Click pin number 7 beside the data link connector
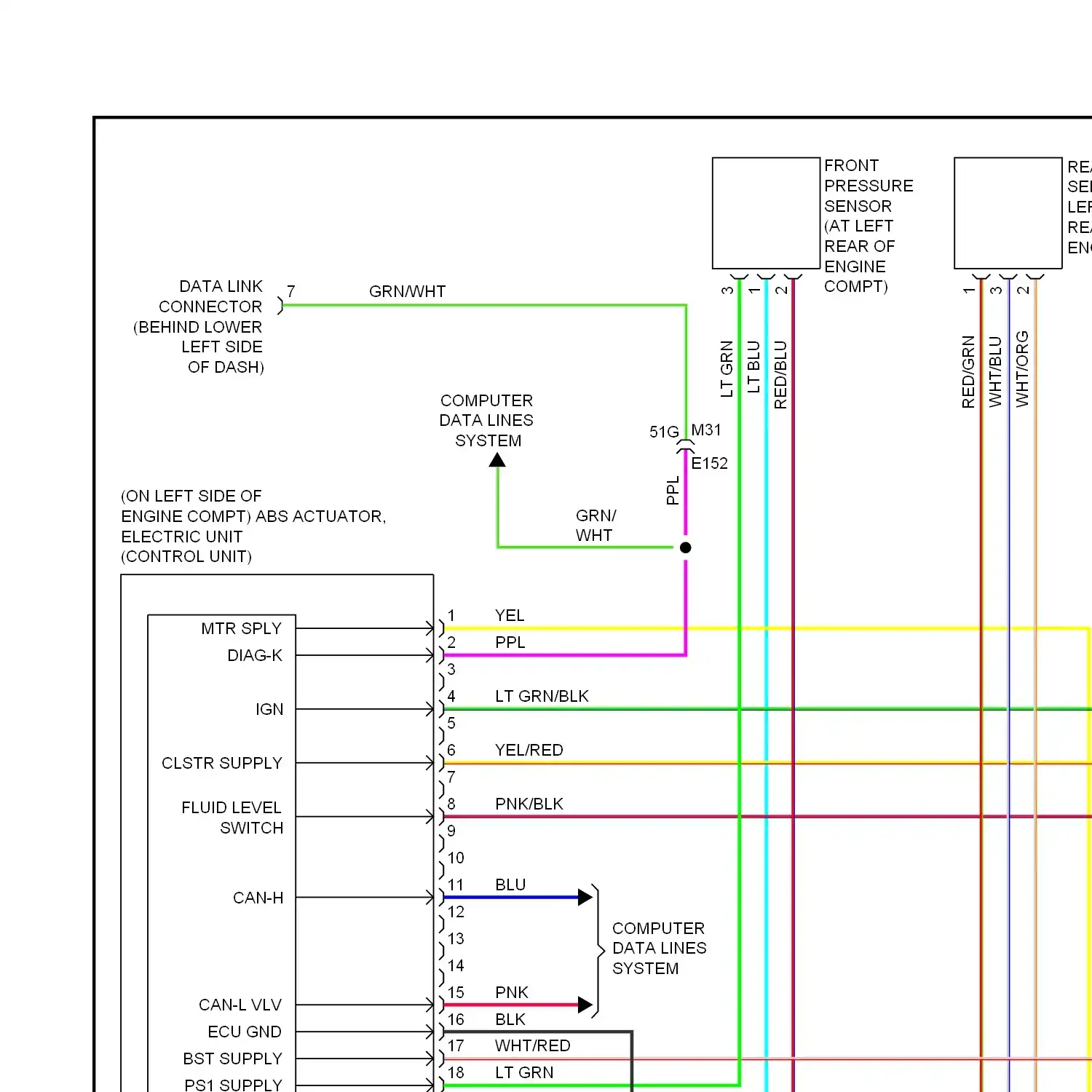1092x1092 pixels. [291, 291]
